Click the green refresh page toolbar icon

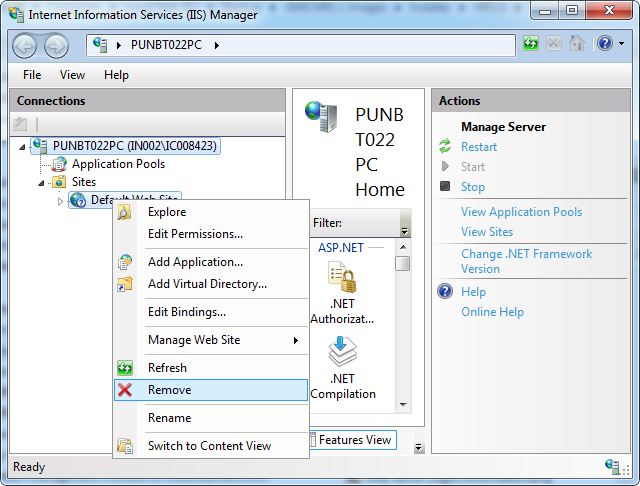[x=531, y=44]
